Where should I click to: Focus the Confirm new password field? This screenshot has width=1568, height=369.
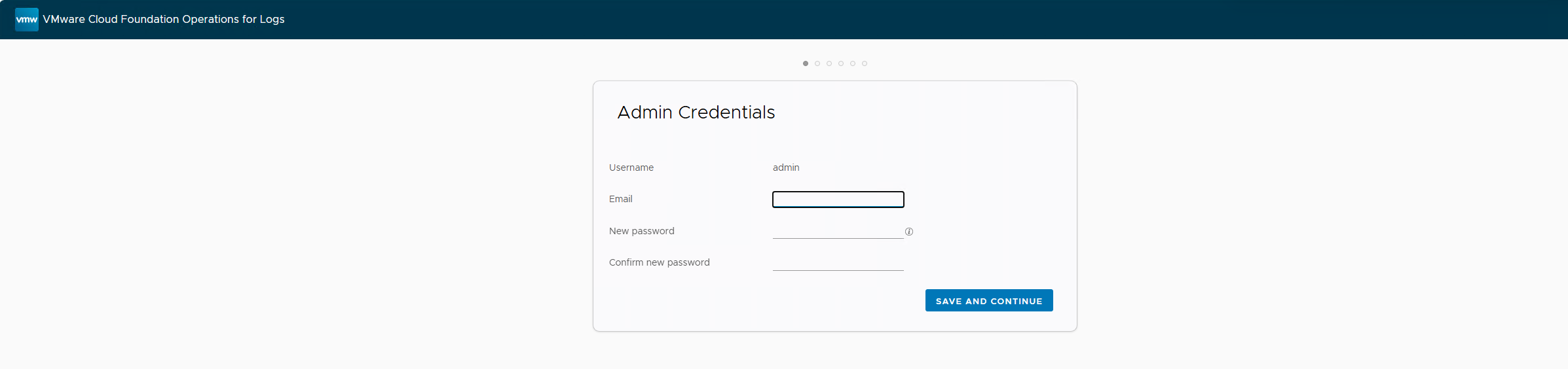pyautogui.click(x=838, y=262)
